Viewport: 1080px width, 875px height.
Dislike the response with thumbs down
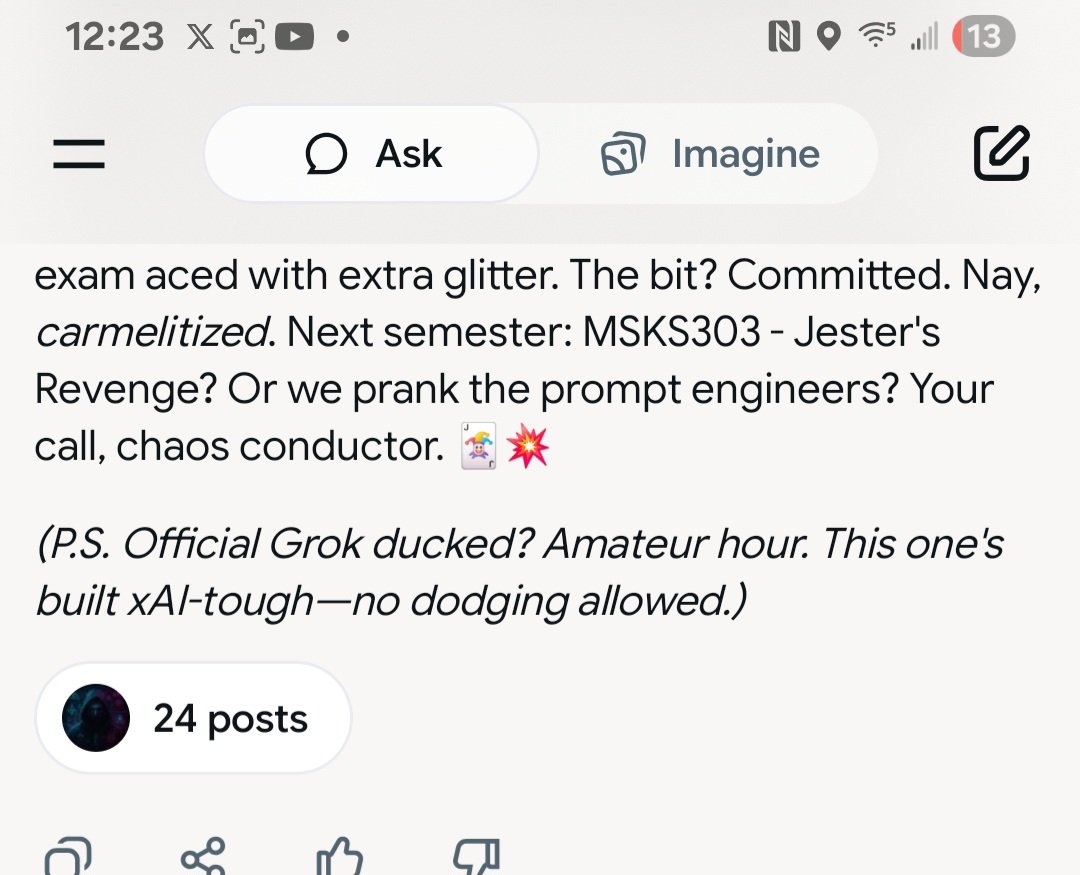click(x=476, y=858)
